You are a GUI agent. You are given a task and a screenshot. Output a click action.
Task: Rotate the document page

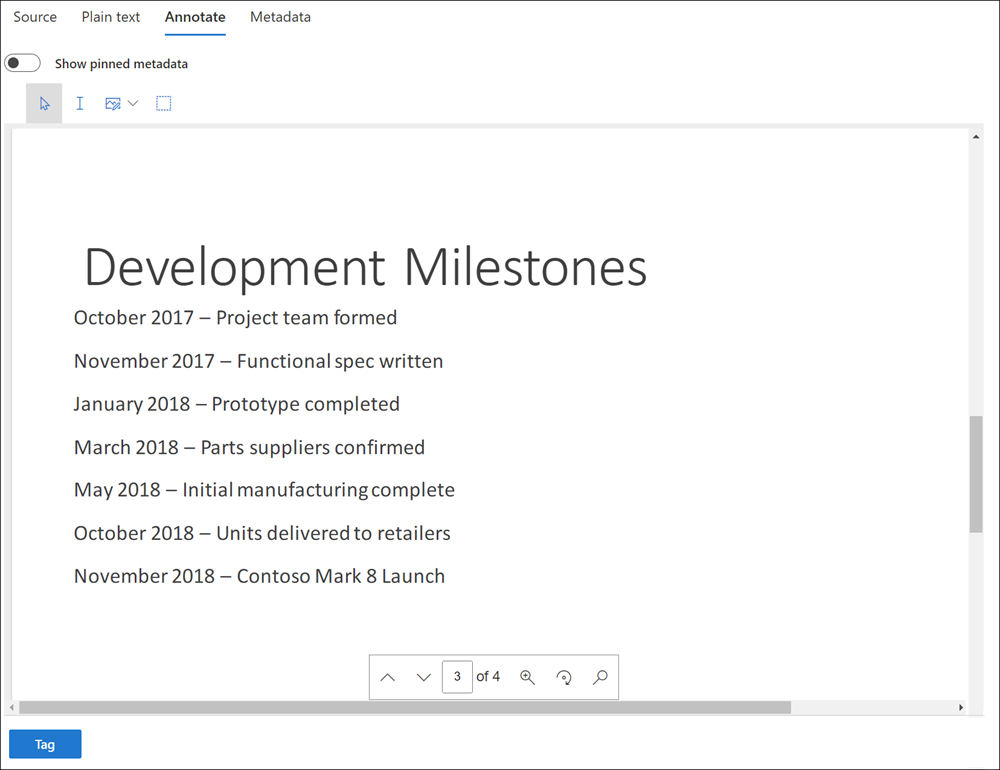click(x=564, y=677)
